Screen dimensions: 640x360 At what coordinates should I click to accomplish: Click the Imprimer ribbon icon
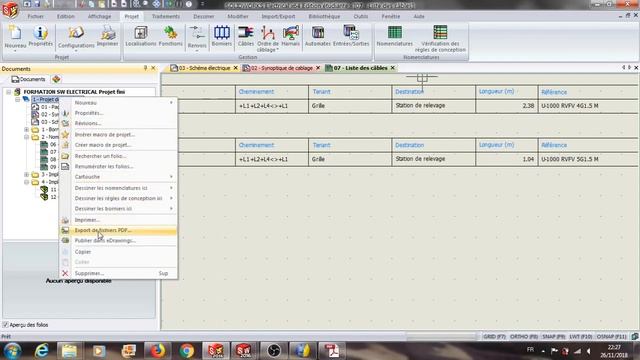pyautogui.click(x=108, y=36)
